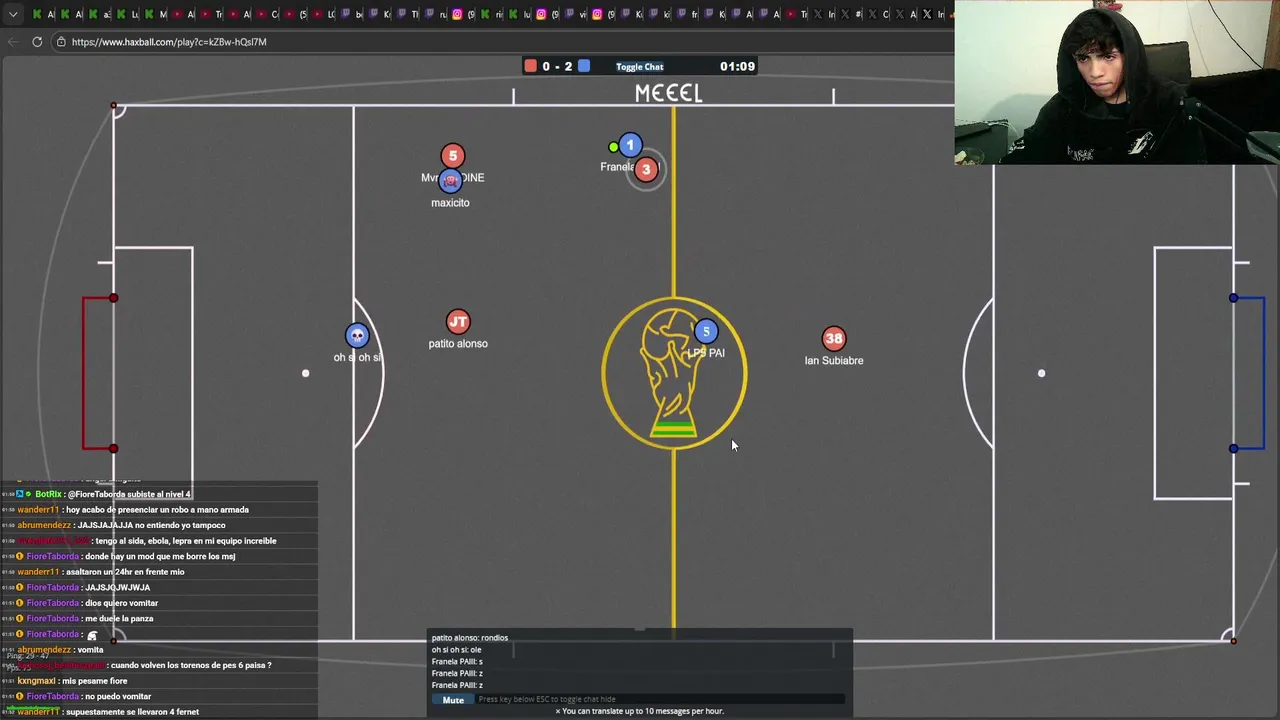Viewport: 1280px width, 720px height.
Task: View site information icon beside the URL
Action: coord(61,42)
